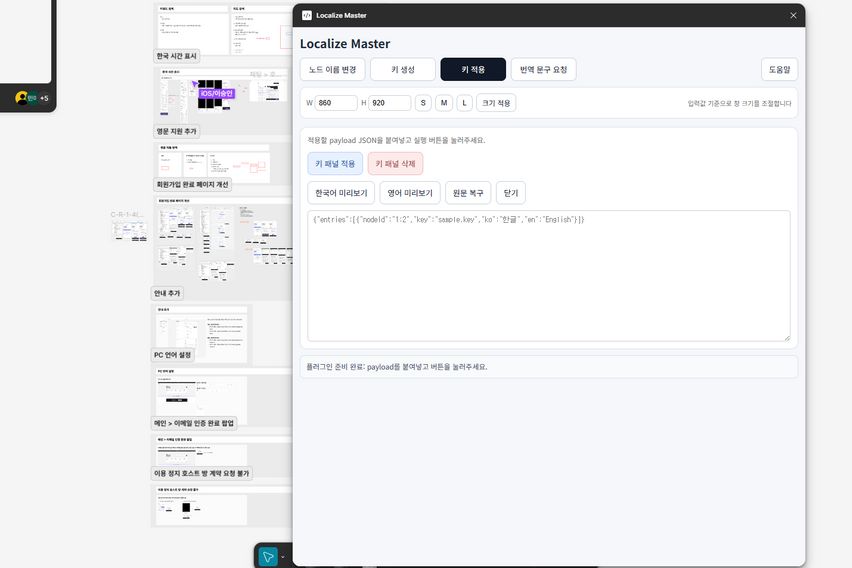
Task: Click the 한국 시간 표시 section label
Action: click(177, 56)
